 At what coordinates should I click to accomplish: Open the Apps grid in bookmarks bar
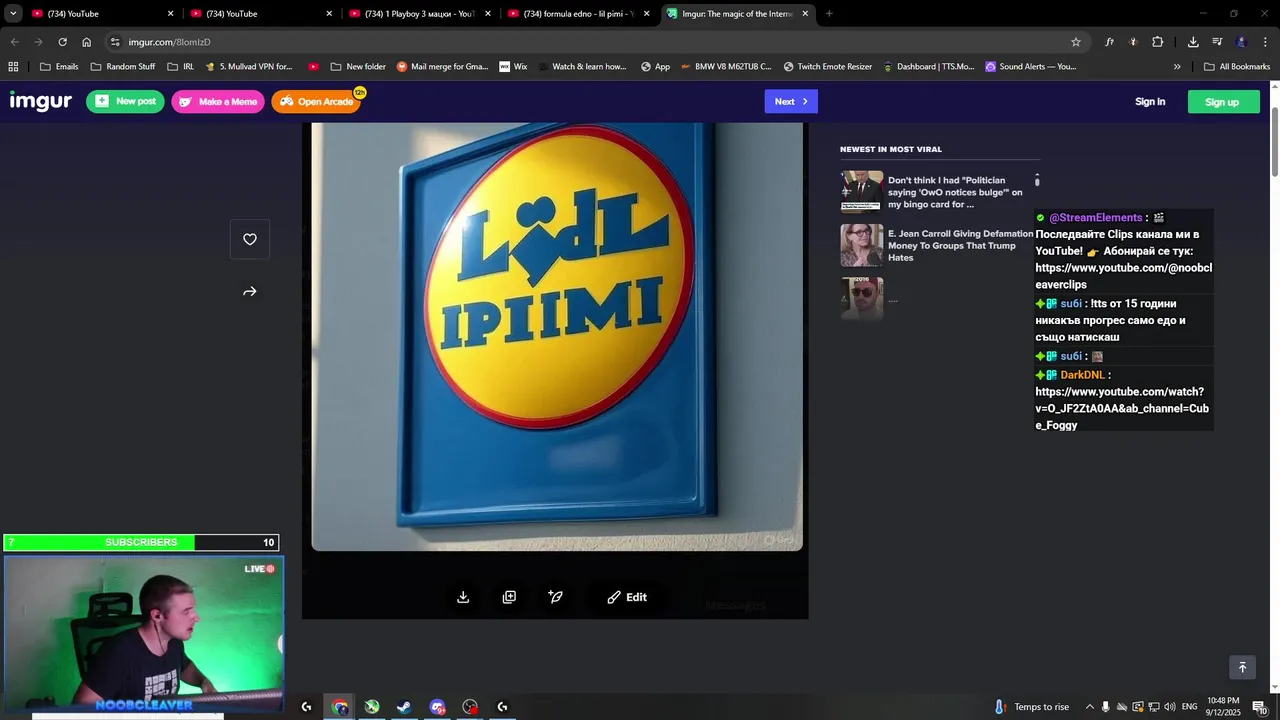click(x=13, y=67)
